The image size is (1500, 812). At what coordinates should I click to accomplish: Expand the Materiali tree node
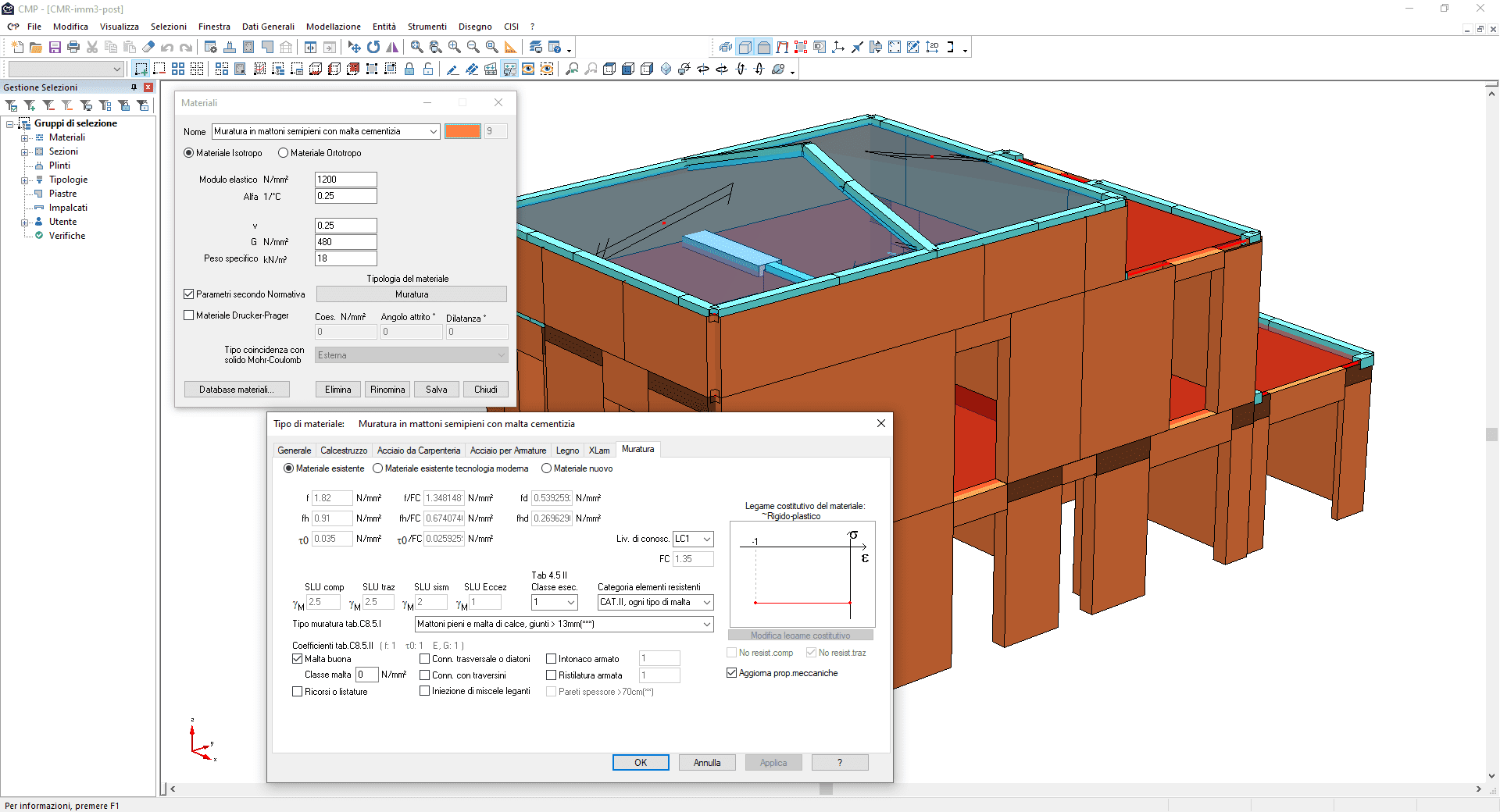point(24,138)
